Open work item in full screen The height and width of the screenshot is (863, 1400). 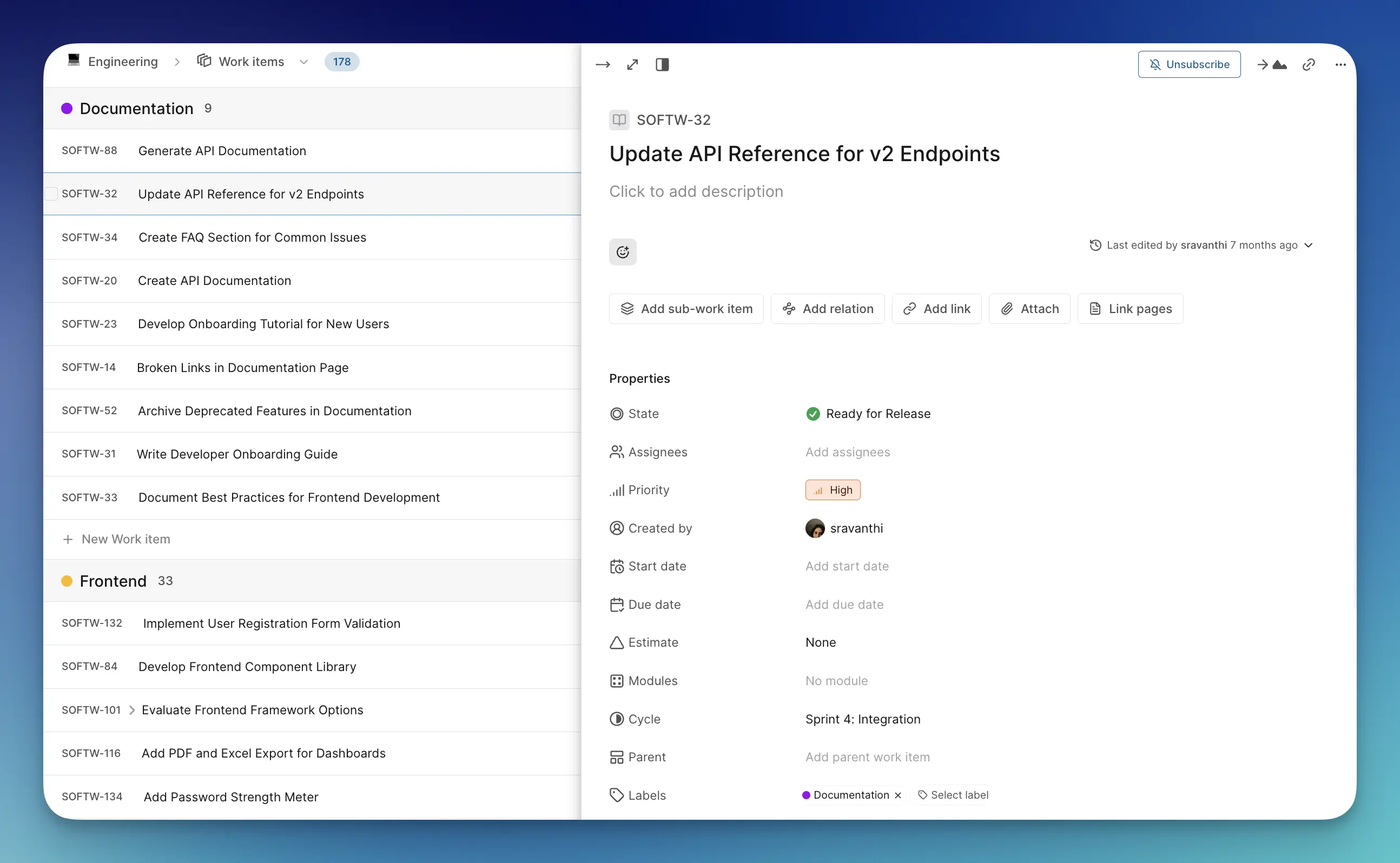click(x=632, y=64)
